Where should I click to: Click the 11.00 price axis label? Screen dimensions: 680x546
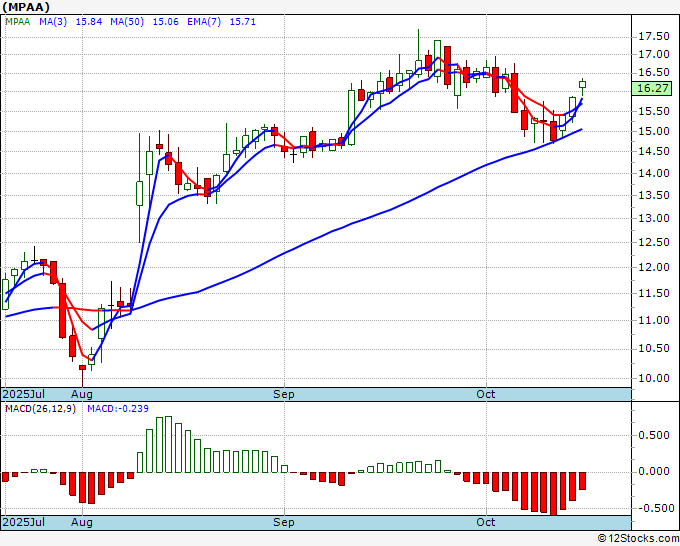tap(654, 320)
